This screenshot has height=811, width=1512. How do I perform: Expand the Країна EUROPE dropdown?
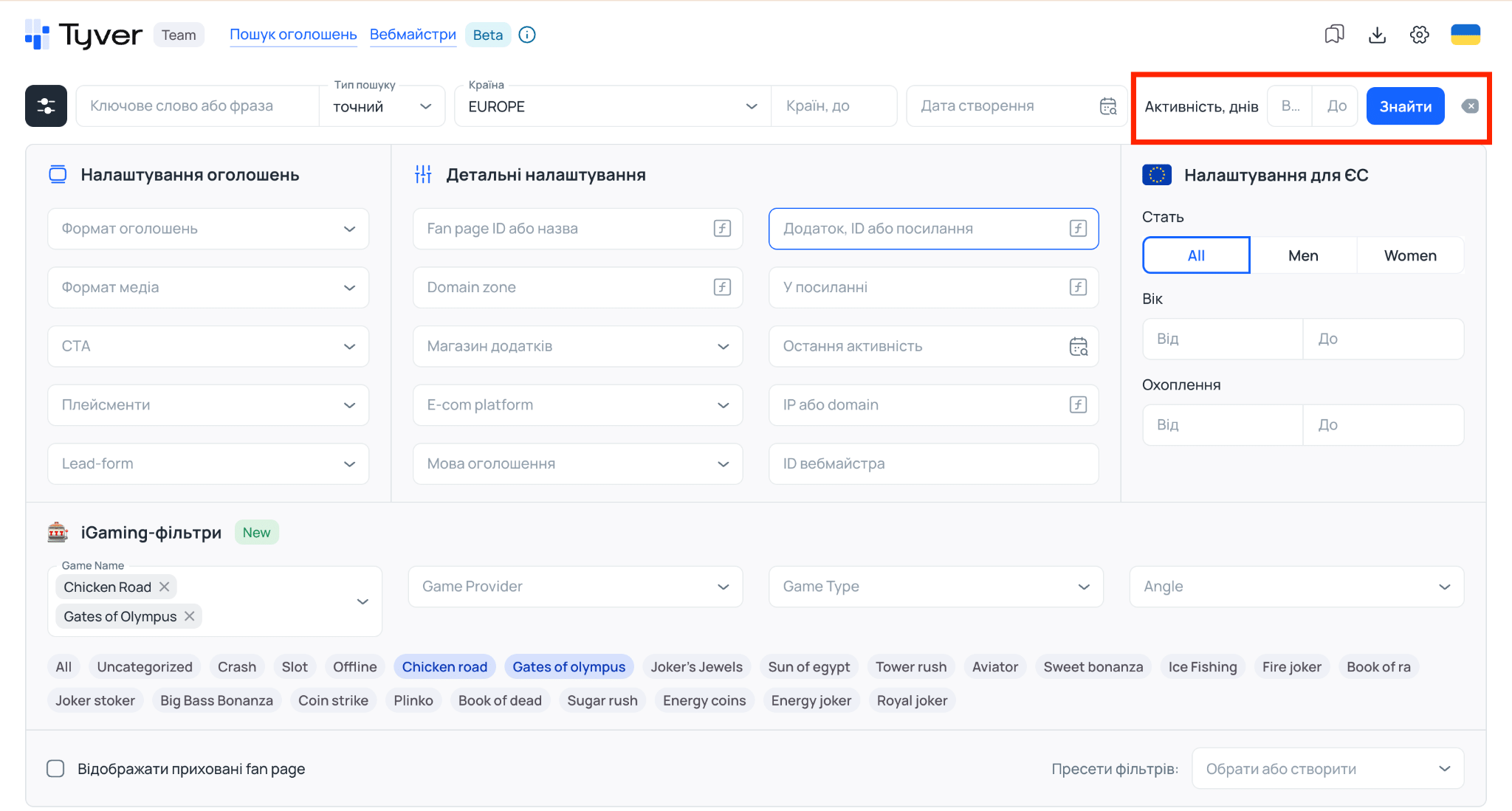pos(613,106)
